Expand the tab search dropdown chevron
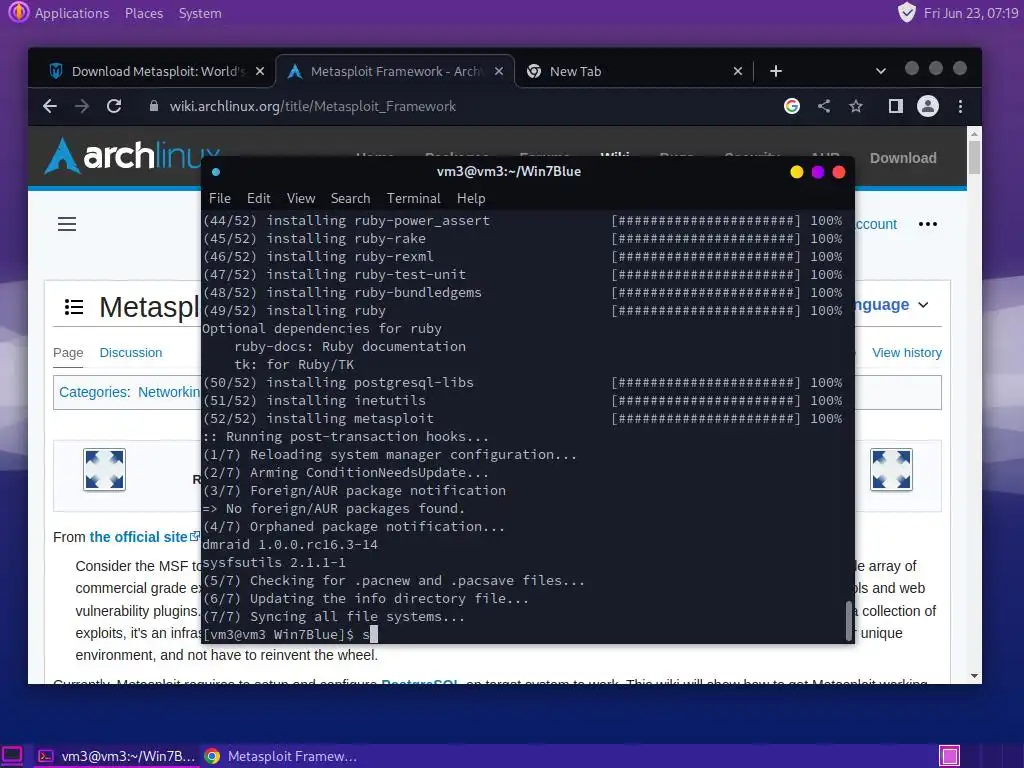Image resolution: width=1024 pixels, height=768 pixels. (x=880, y=71)
